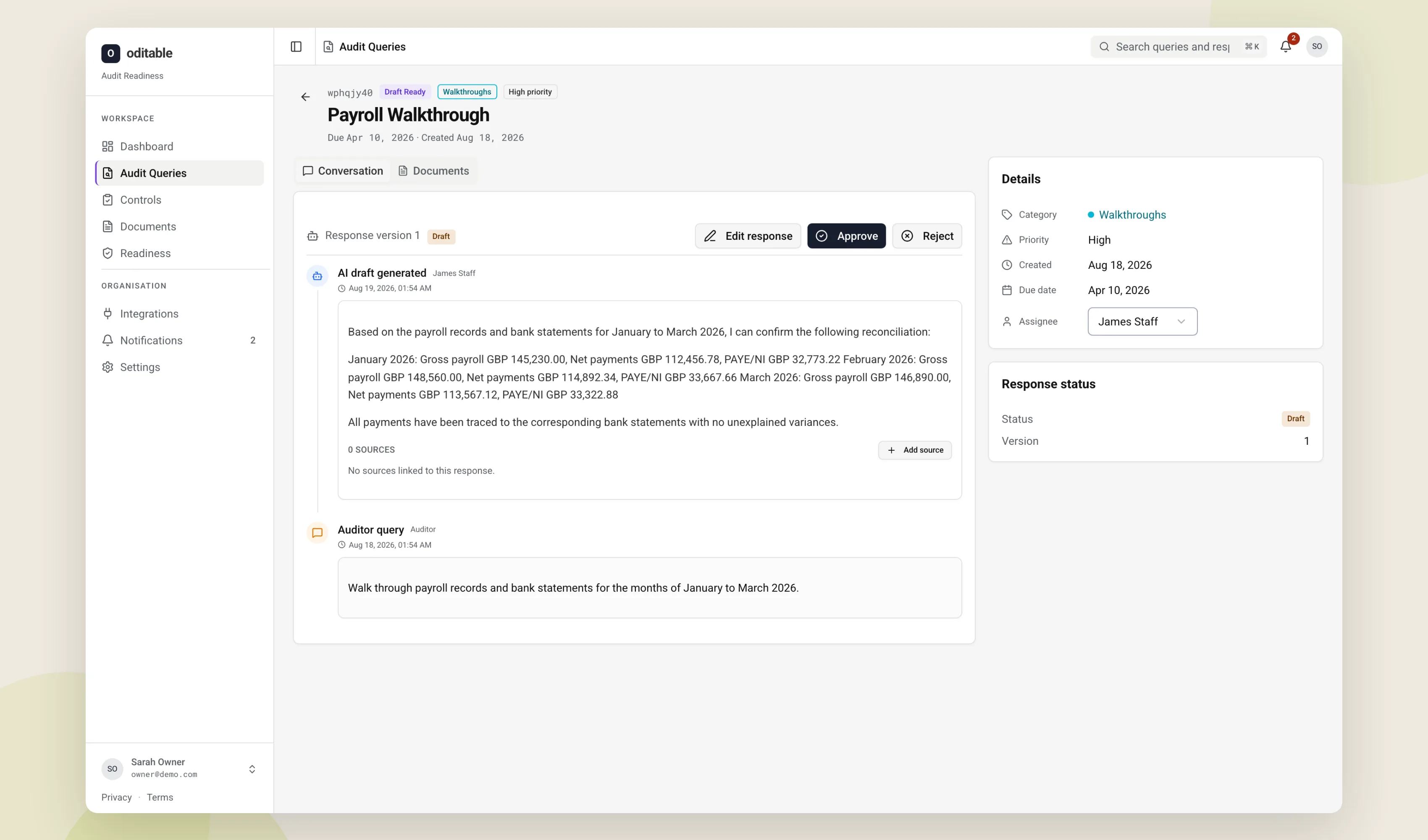Image resolution: width=1428 pixels, height=840 pixels.
Task: Click the Edit response button
Action: click(x=748, y=236)
